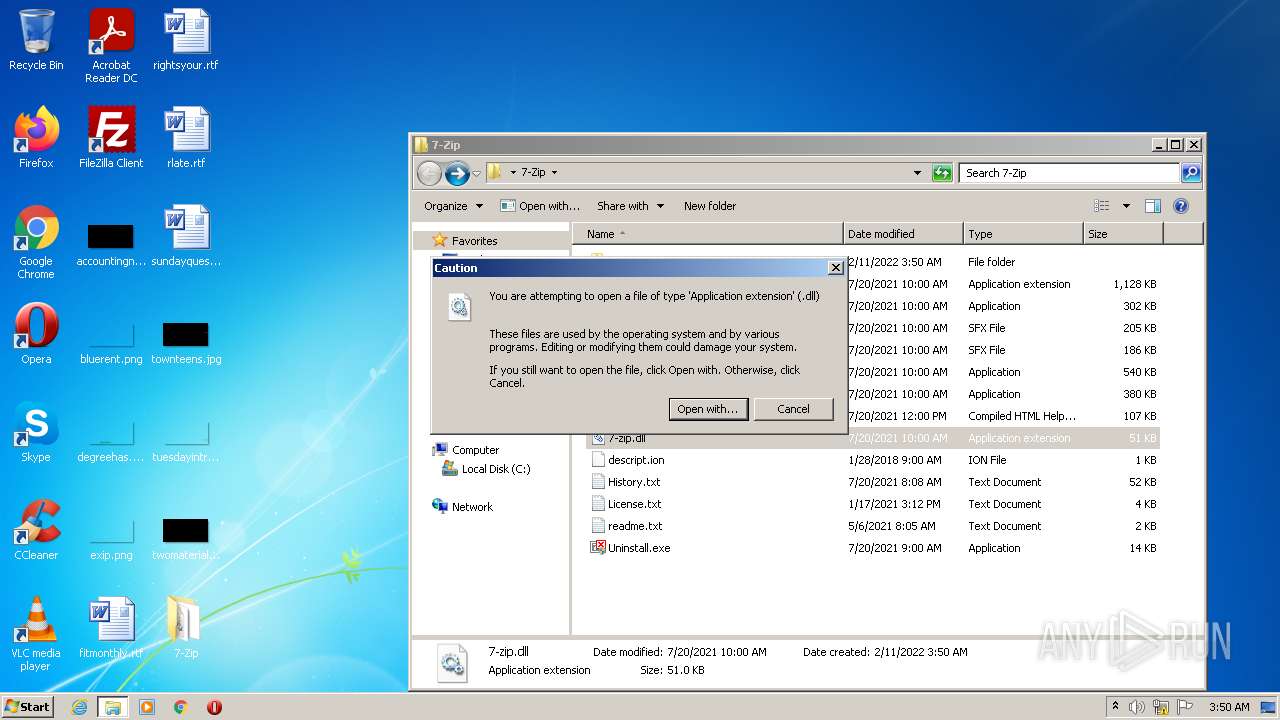Image resolution: width=1280 pixels, height=720 pixels.
Task: Sort by Size column header
Action: [1123, 234]
